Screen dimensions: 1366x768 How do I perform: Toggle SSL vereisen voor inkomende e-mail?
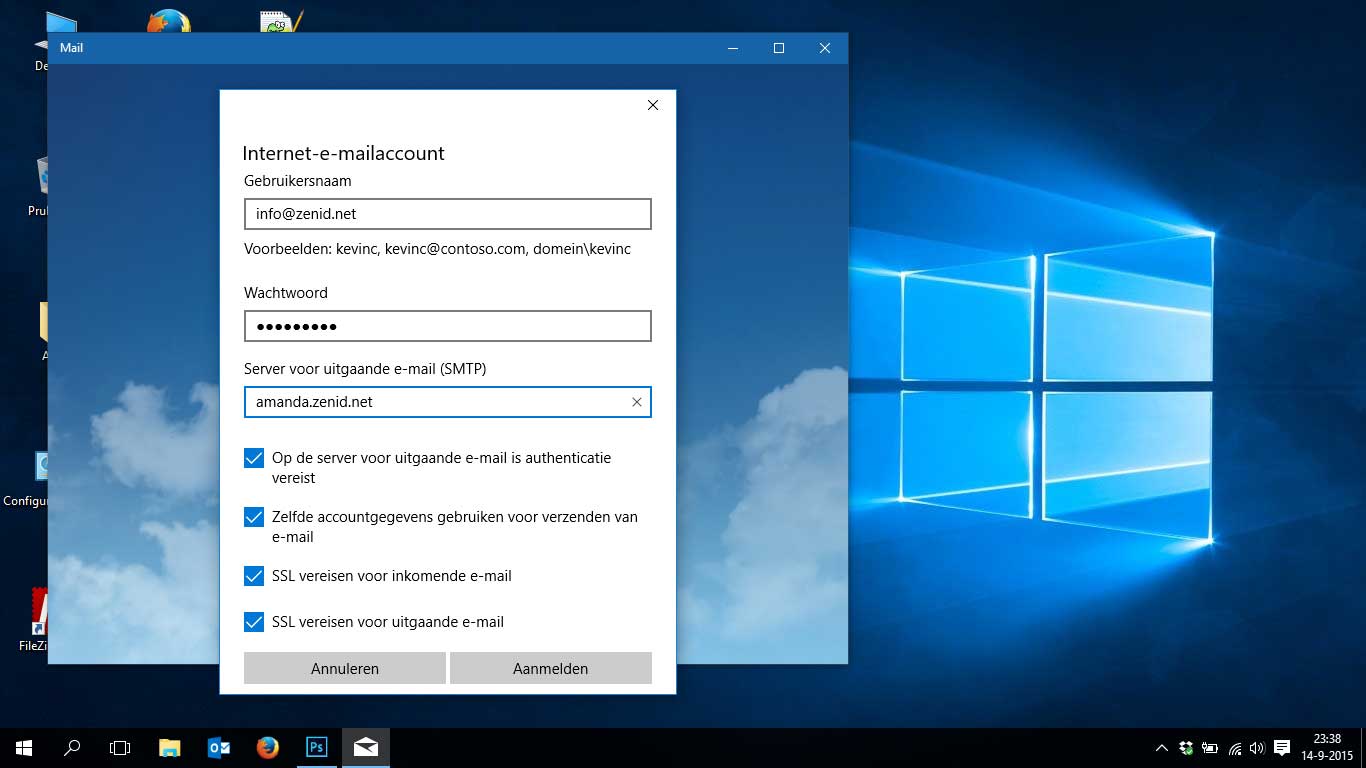[254, 576]
